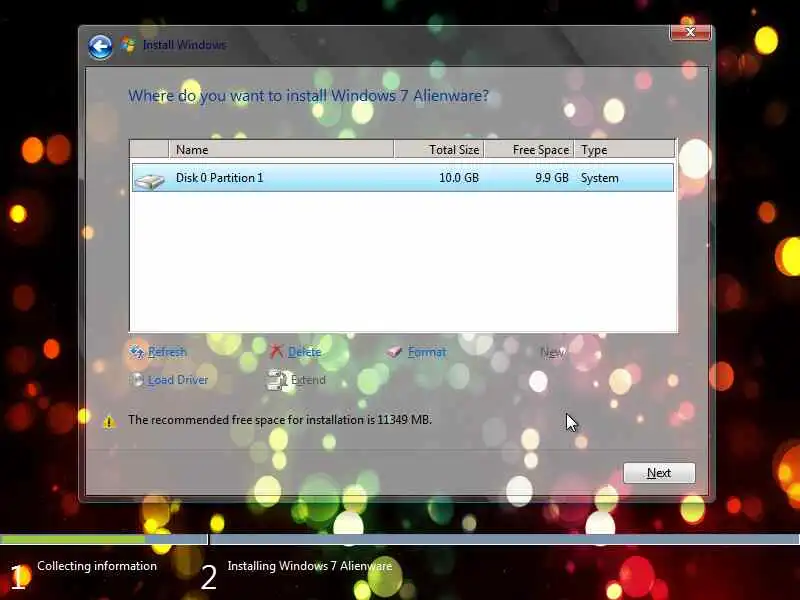Viewport: 800px width, 600px height.
Task: Click the Installing Windows 7 Alienware step label
Action: pos(310,566)
